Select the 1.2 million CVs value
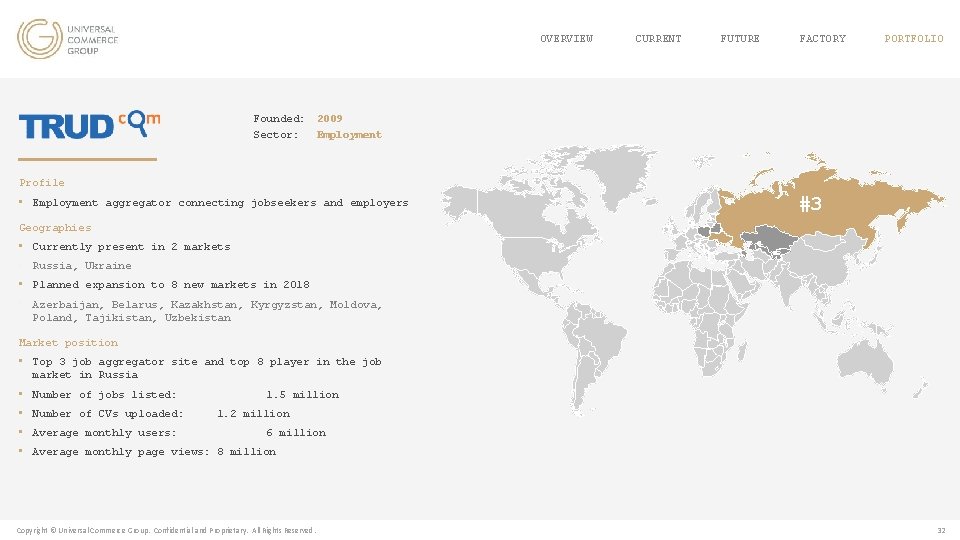960x540 pixels. (x=253, y=414)
